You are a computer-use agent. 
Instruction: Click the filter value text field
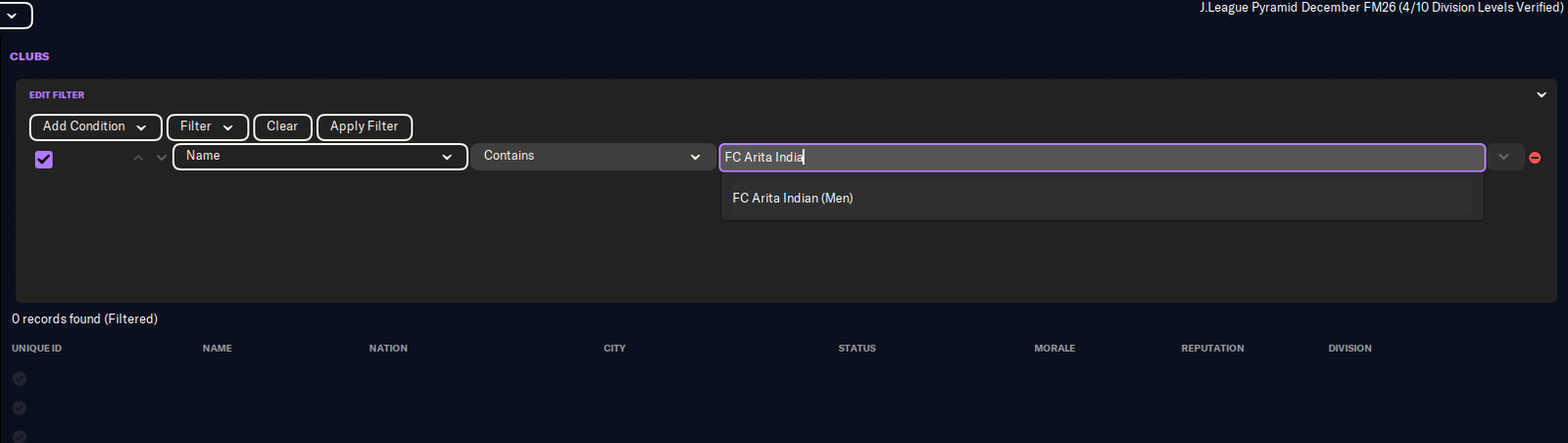pyautogui.click(x=1102, y=157)
